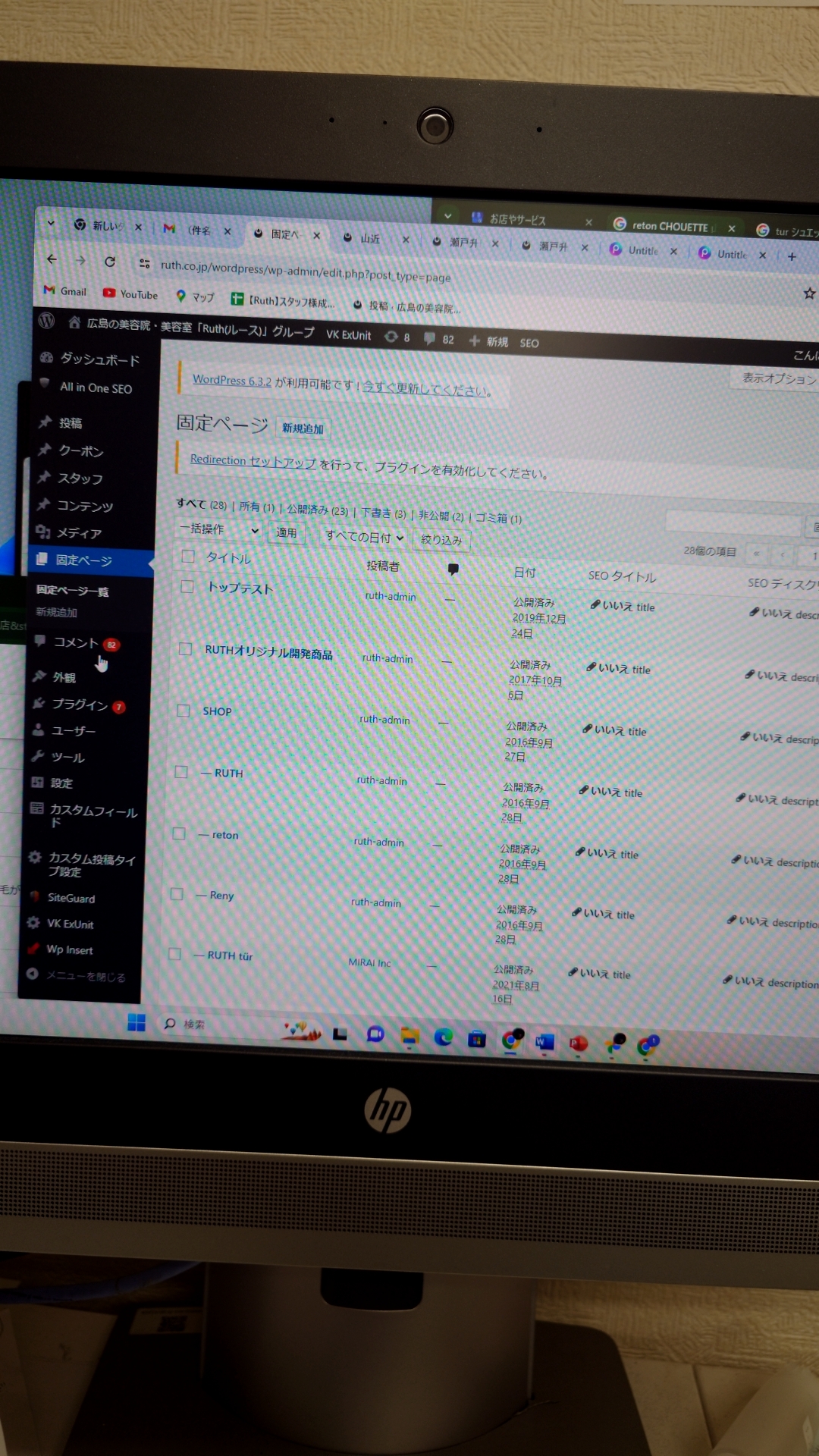The height and width of the screenshot is (1456, 819).
Task: Click the Redirection セットアップ link
Action: coord(253,461)
